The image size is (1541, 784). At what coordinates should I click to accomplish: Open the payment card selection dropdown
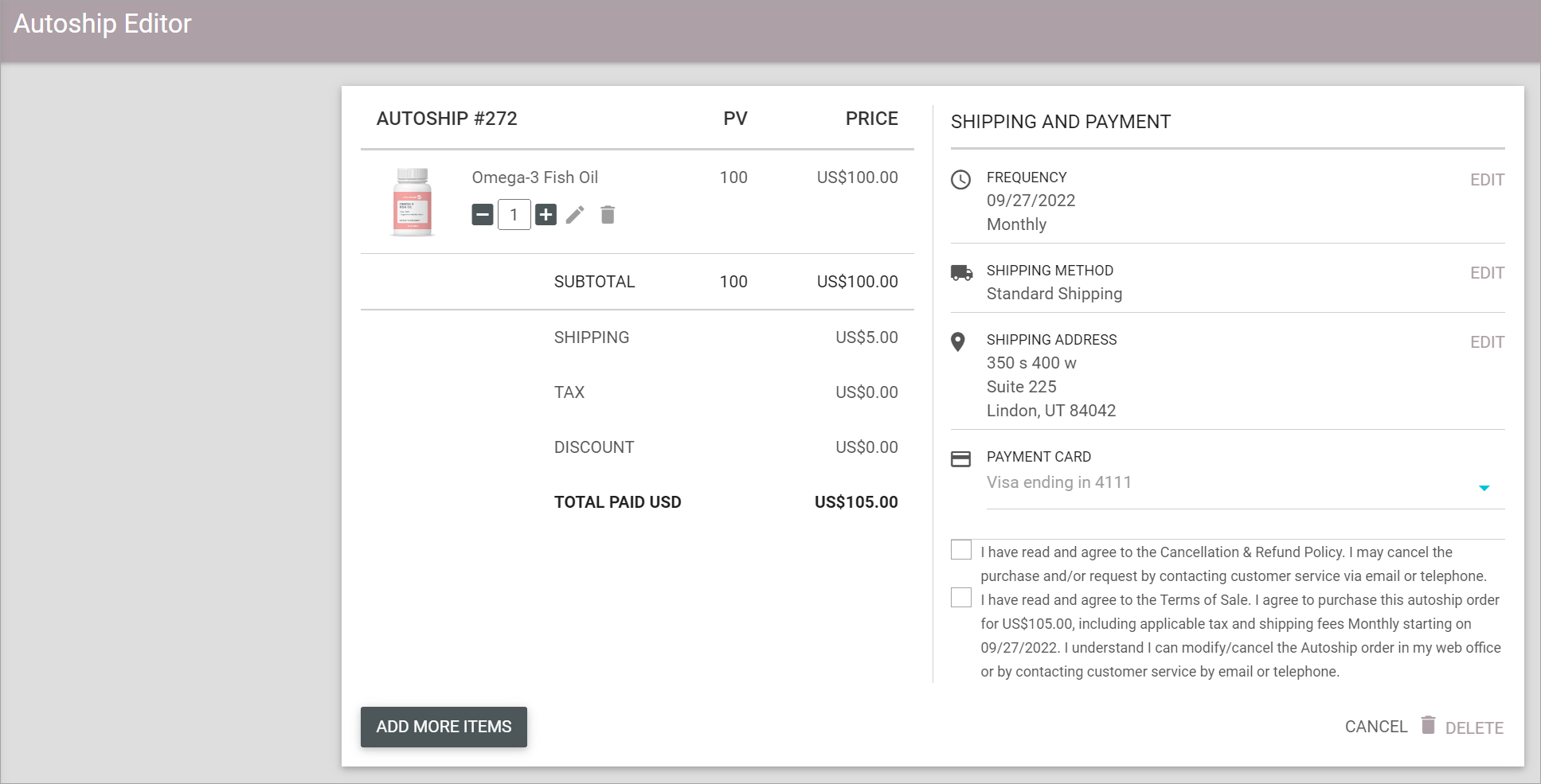point(1484,487)
